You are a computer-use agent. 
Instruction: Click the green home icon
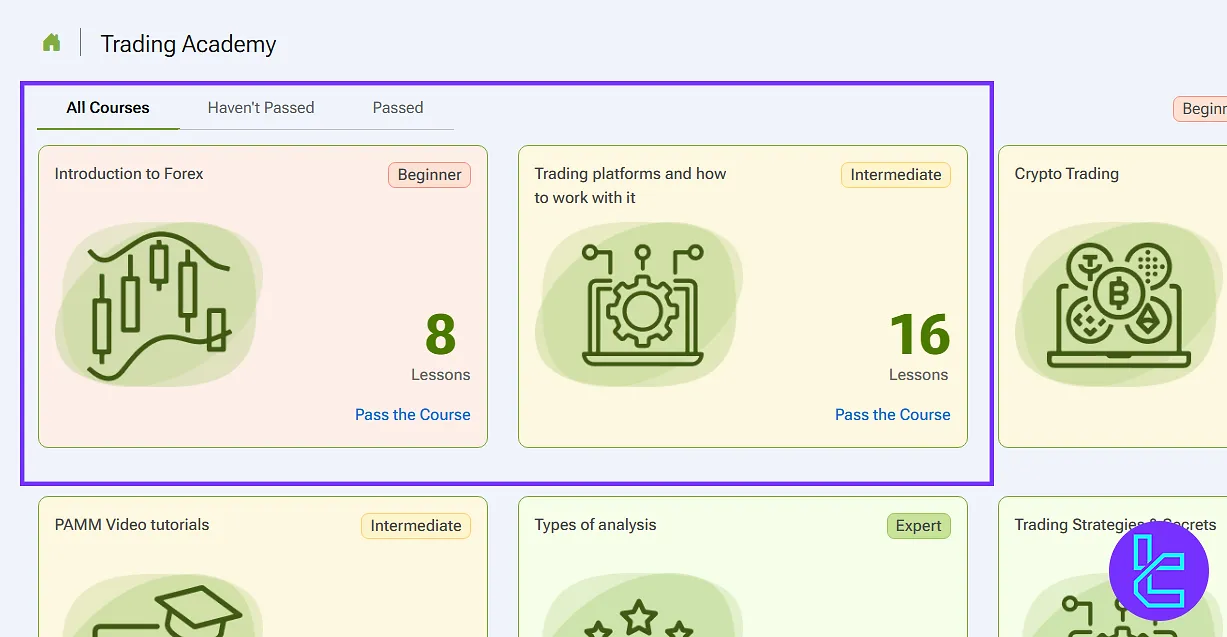coord(51,43)
